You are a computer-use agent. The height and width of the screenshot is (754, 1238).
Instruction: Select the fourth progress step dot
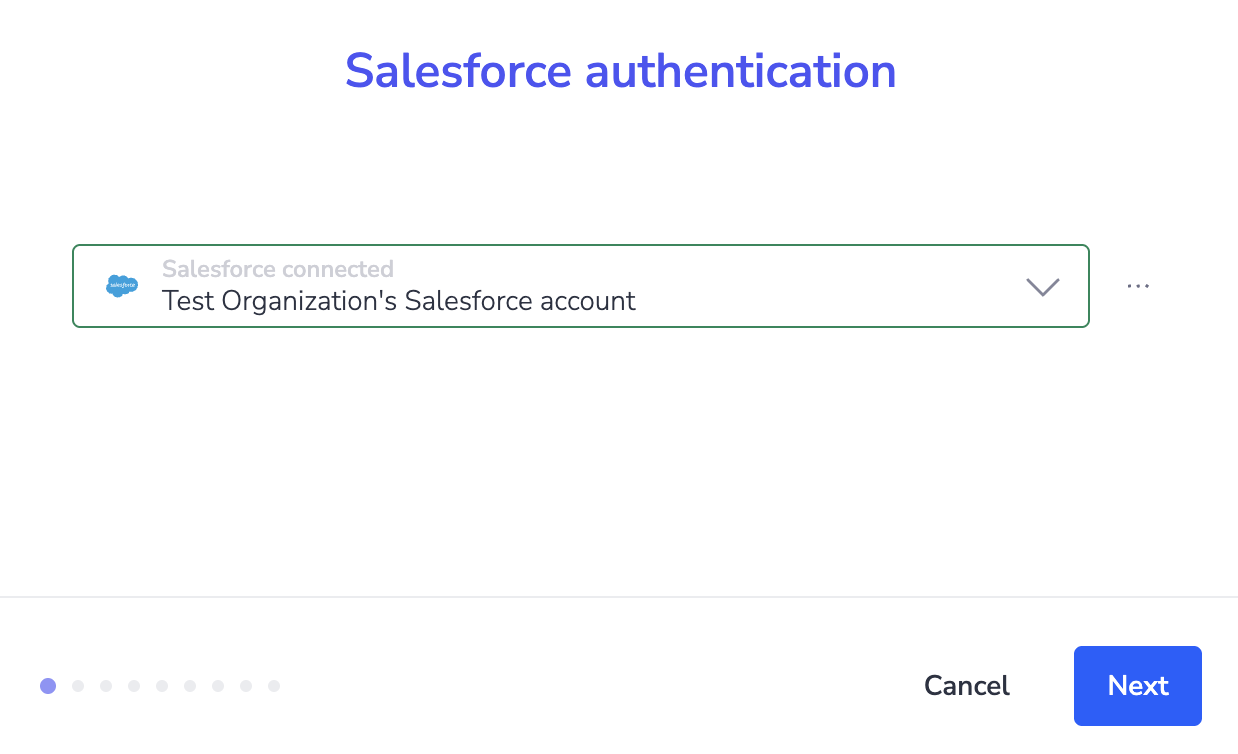coord(134,686)
